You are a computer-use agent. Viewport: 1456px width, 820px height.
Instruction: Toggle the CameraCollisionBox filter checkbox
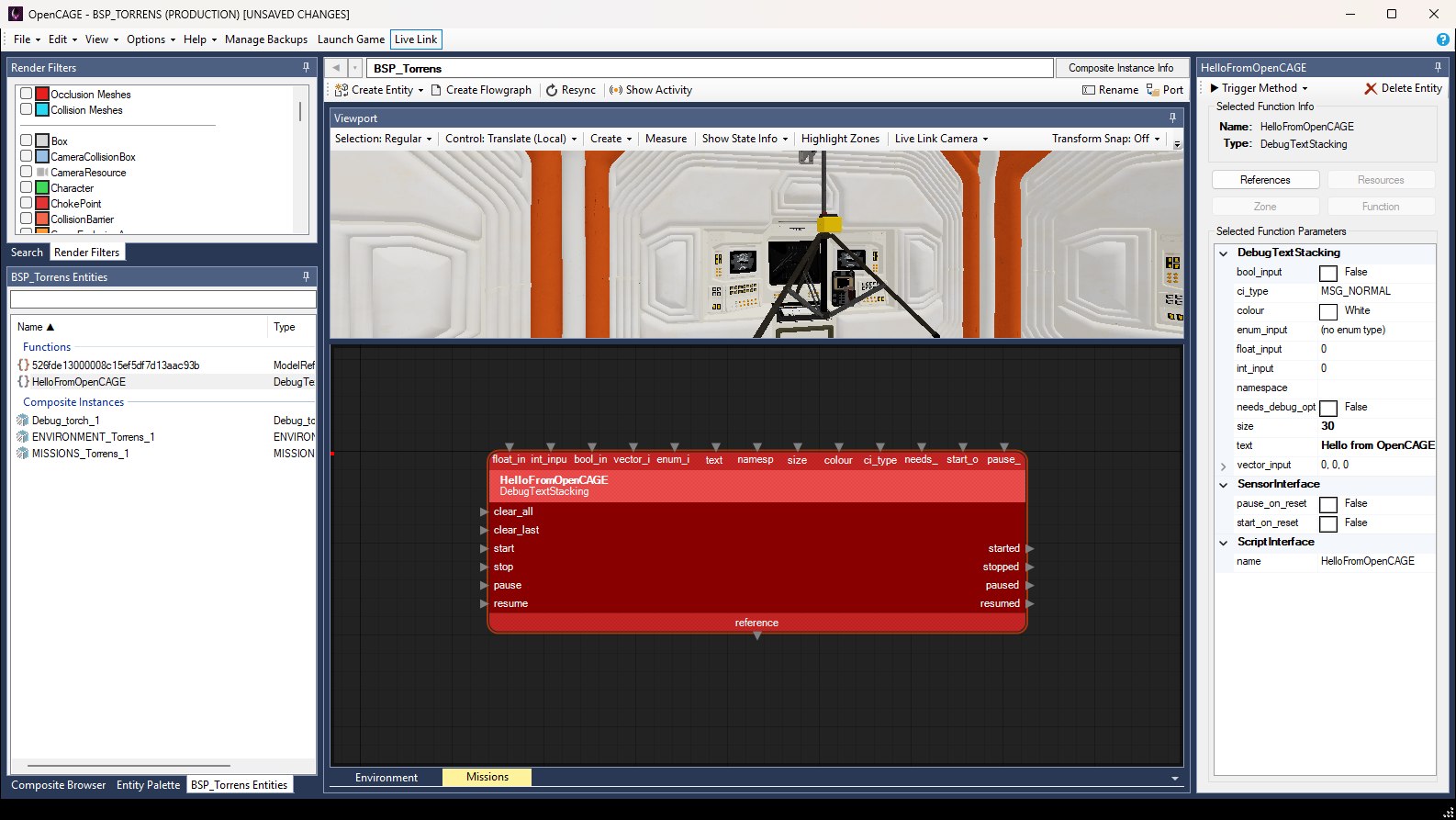[x=27, y=156]
